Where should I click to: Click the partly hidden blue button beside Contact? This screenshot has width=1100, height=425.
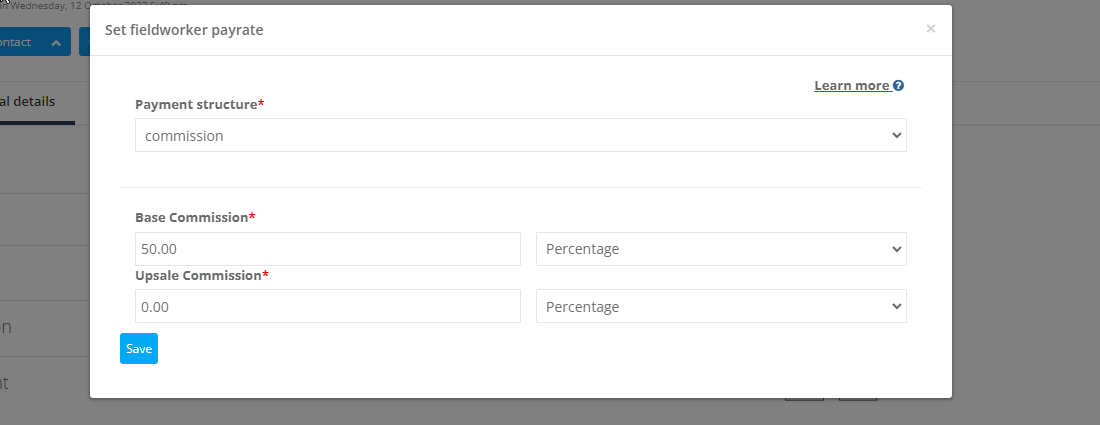84,42
